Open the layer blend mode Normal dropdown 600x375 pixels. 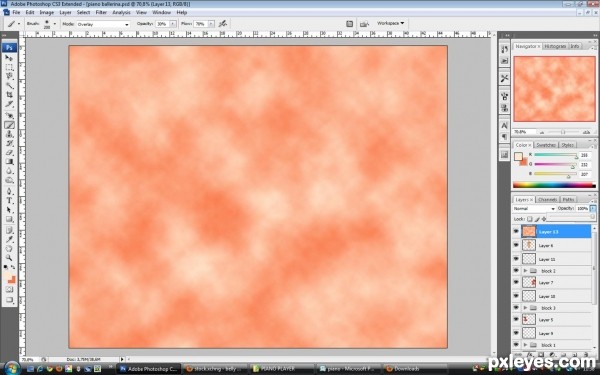534,209
